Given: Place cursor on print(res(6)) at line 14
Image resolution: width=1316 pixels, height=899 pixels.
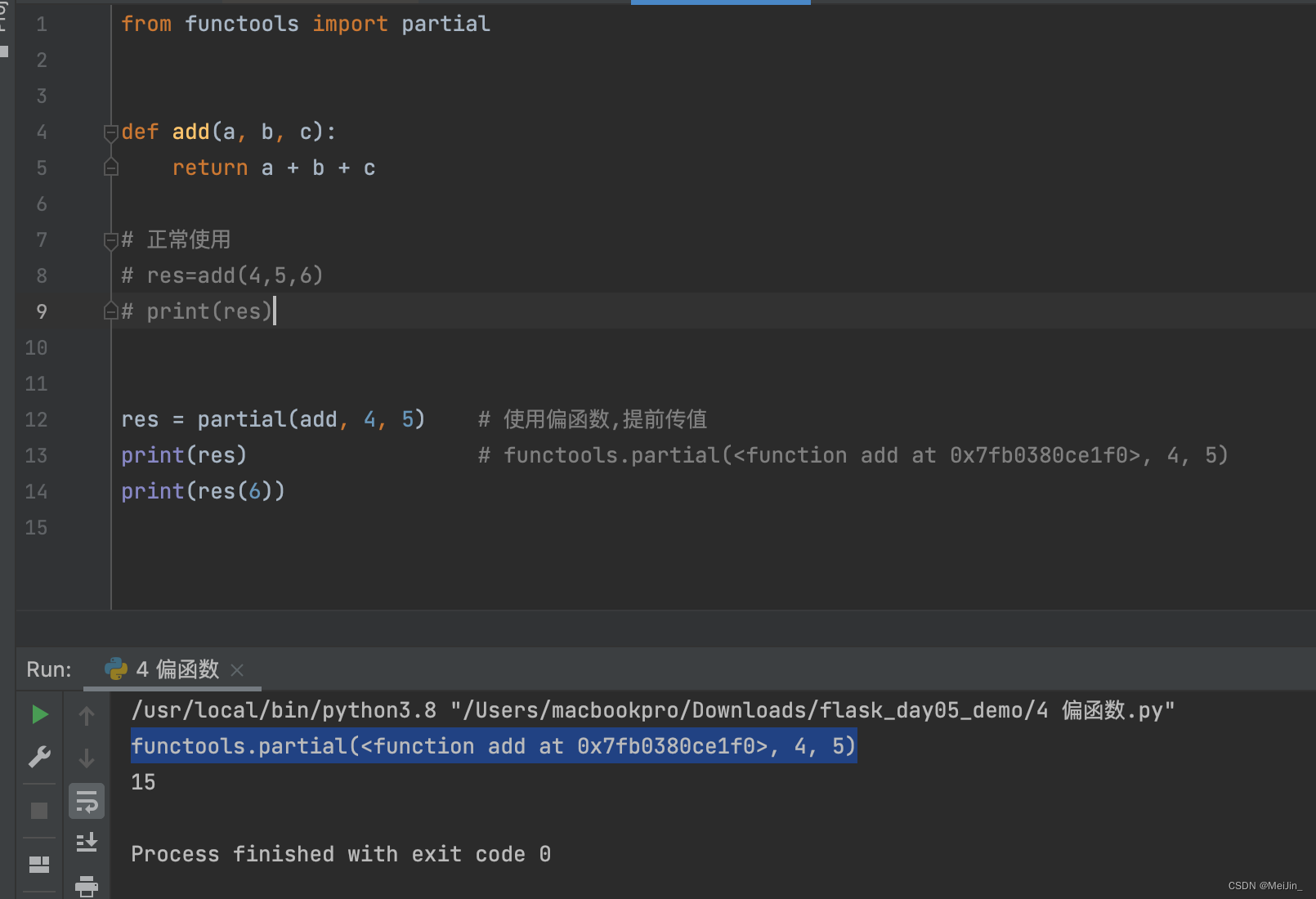Looking at the screenshot, I should 203,490.
